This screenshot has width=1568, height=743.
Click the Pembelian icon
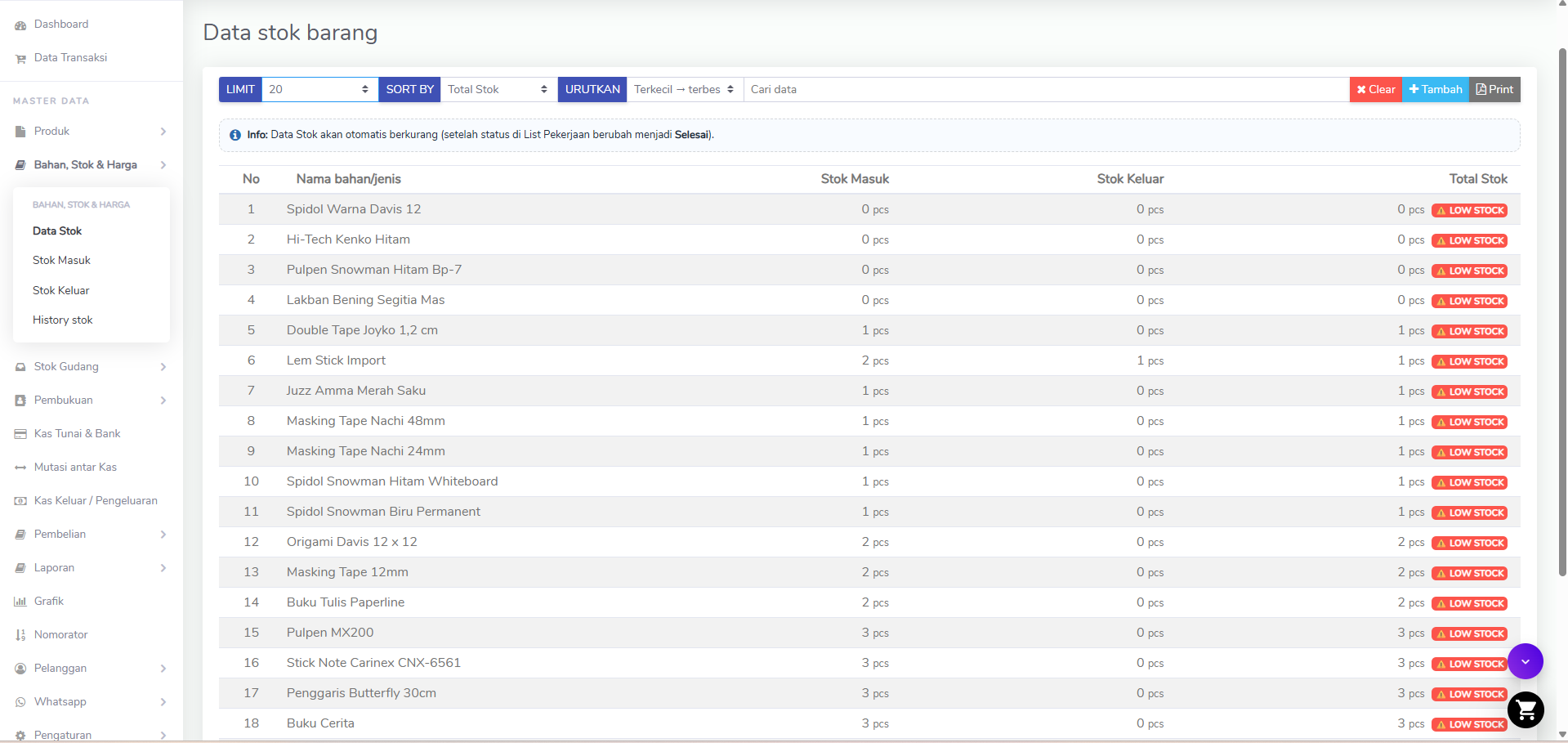tap(20, 535)
